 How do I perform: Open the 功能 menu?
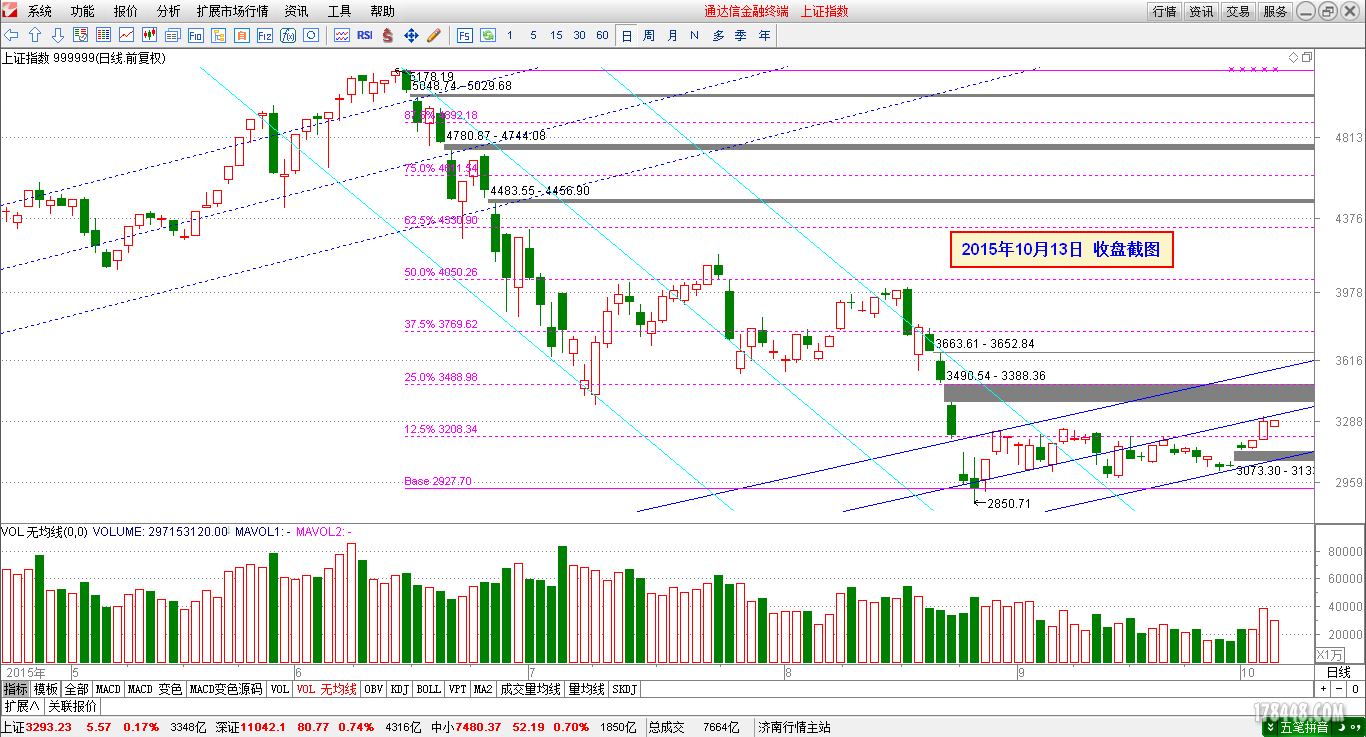pyautogui.click(x=83, y=11)
